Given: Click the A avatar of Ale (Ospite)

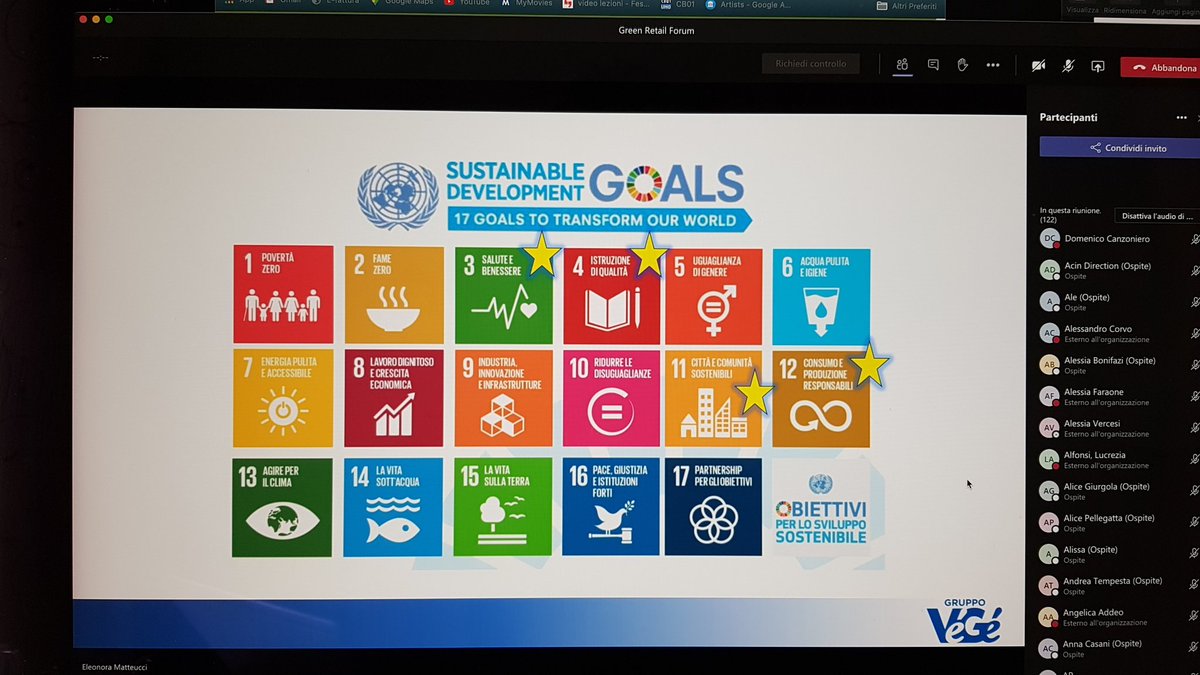Looking at the screenshot, I should tap(1049, 301).
